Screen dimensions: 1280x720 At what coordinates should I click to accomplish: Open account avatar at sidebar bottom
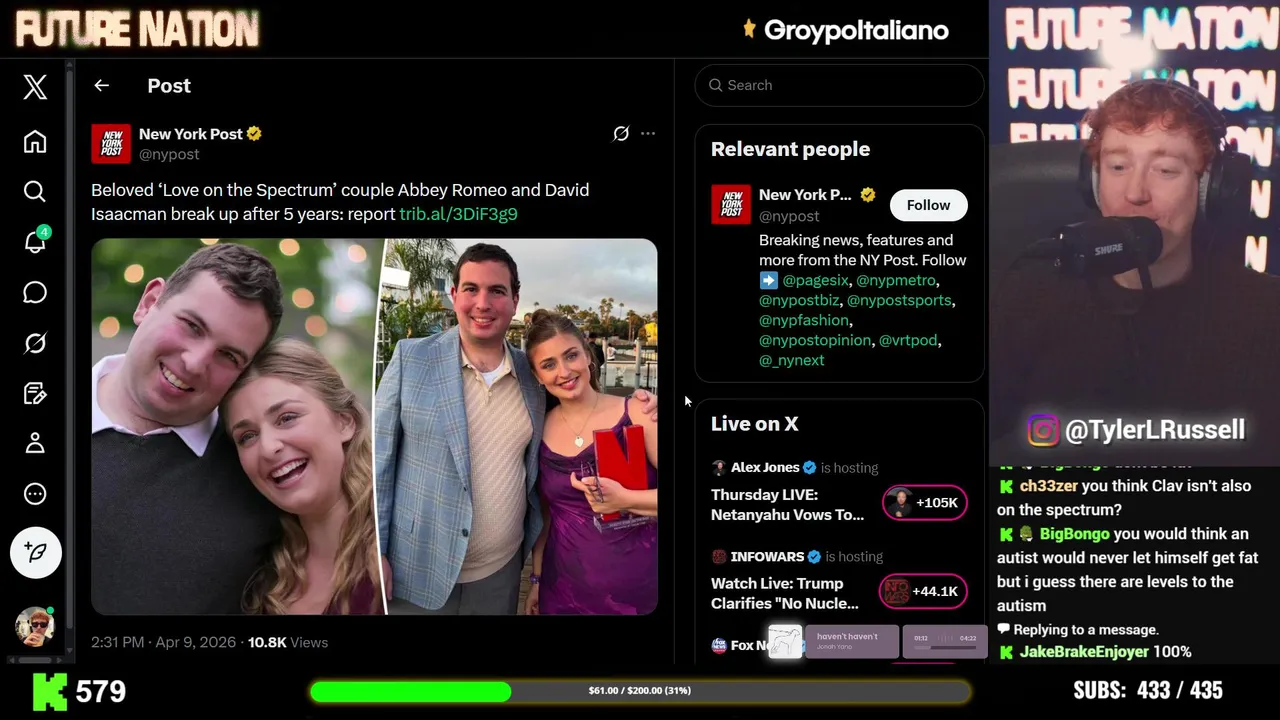pos(35,626)
